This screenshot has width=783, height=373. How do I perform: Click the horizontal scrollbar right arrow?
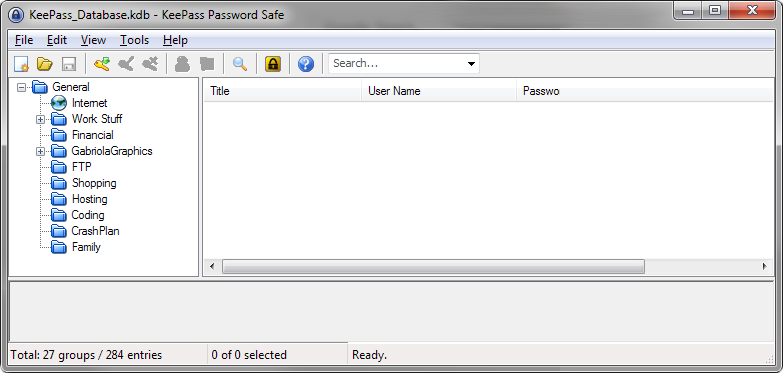[765, 267]
